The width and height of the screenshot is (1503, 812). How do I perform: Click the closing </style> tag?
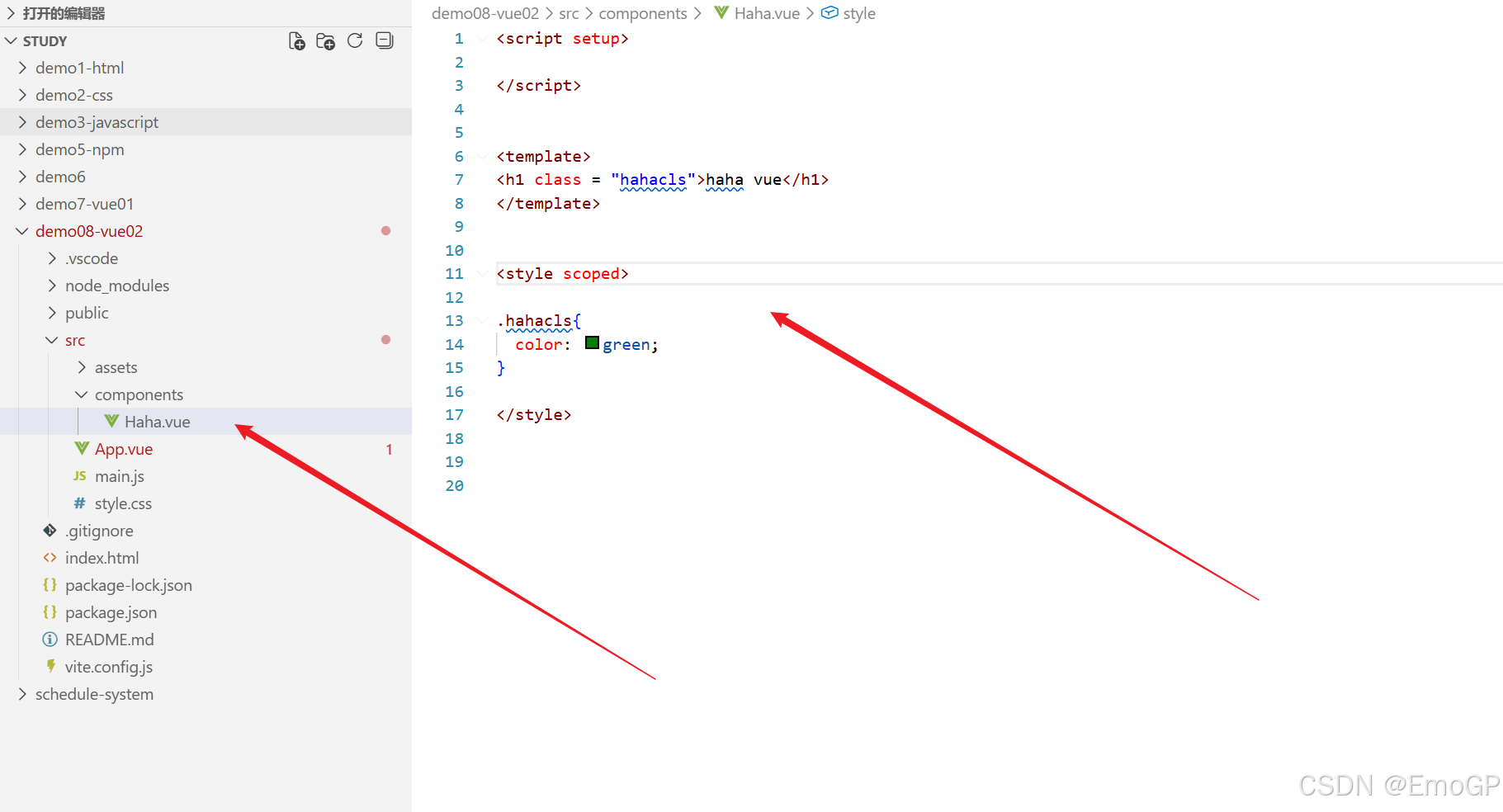(x=534, y=414)
